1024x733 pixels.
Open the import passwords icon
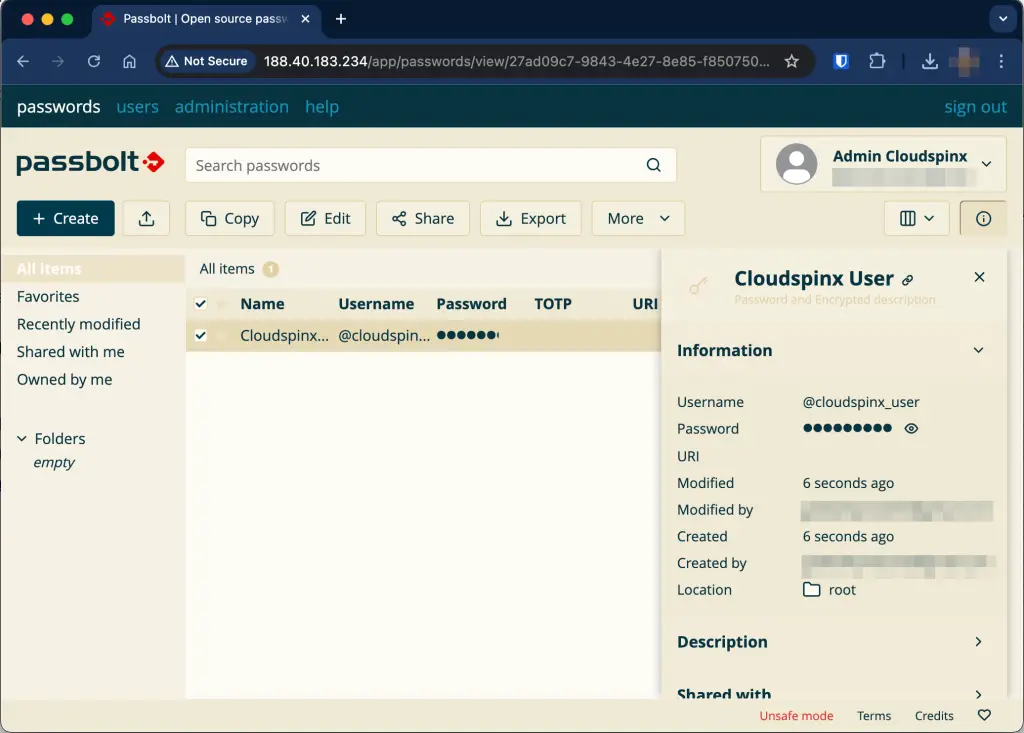tap(146, 218)
